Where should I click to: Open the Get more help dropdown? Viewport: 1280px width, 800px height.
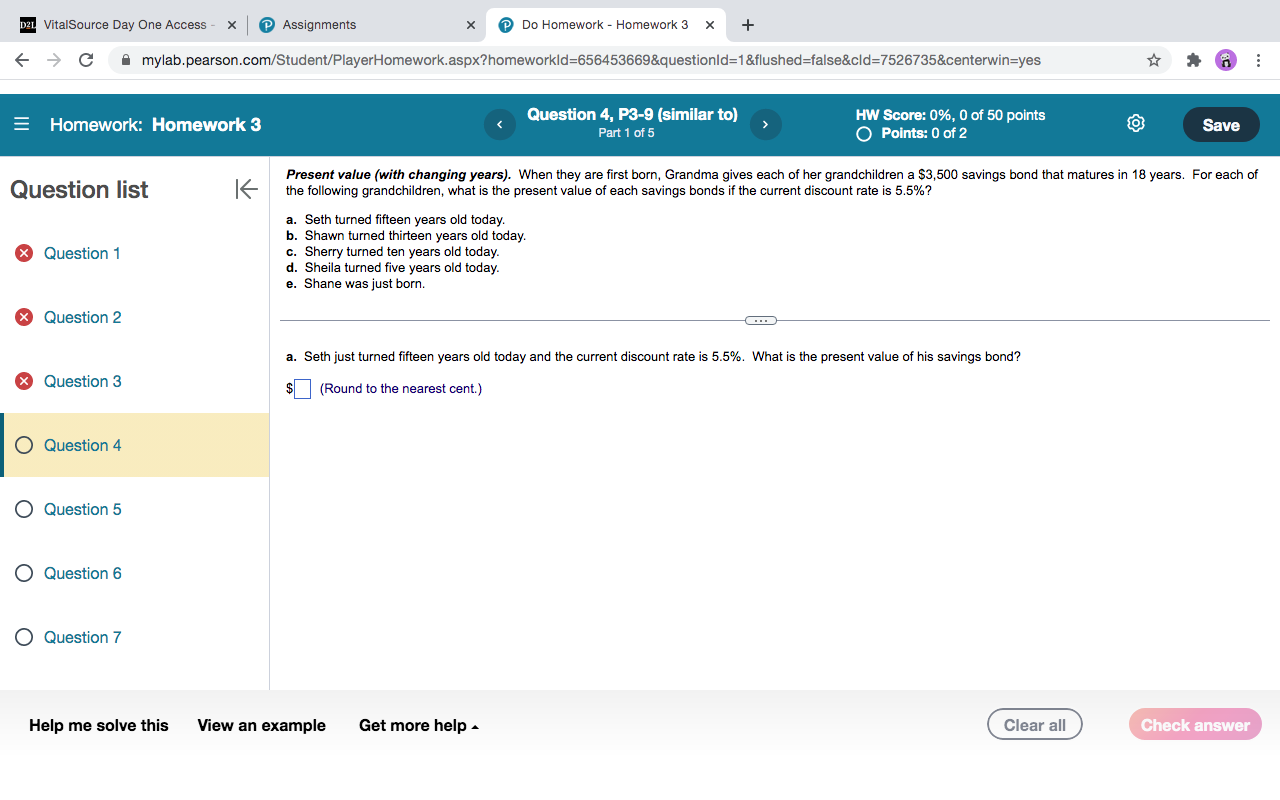[418, 725]
